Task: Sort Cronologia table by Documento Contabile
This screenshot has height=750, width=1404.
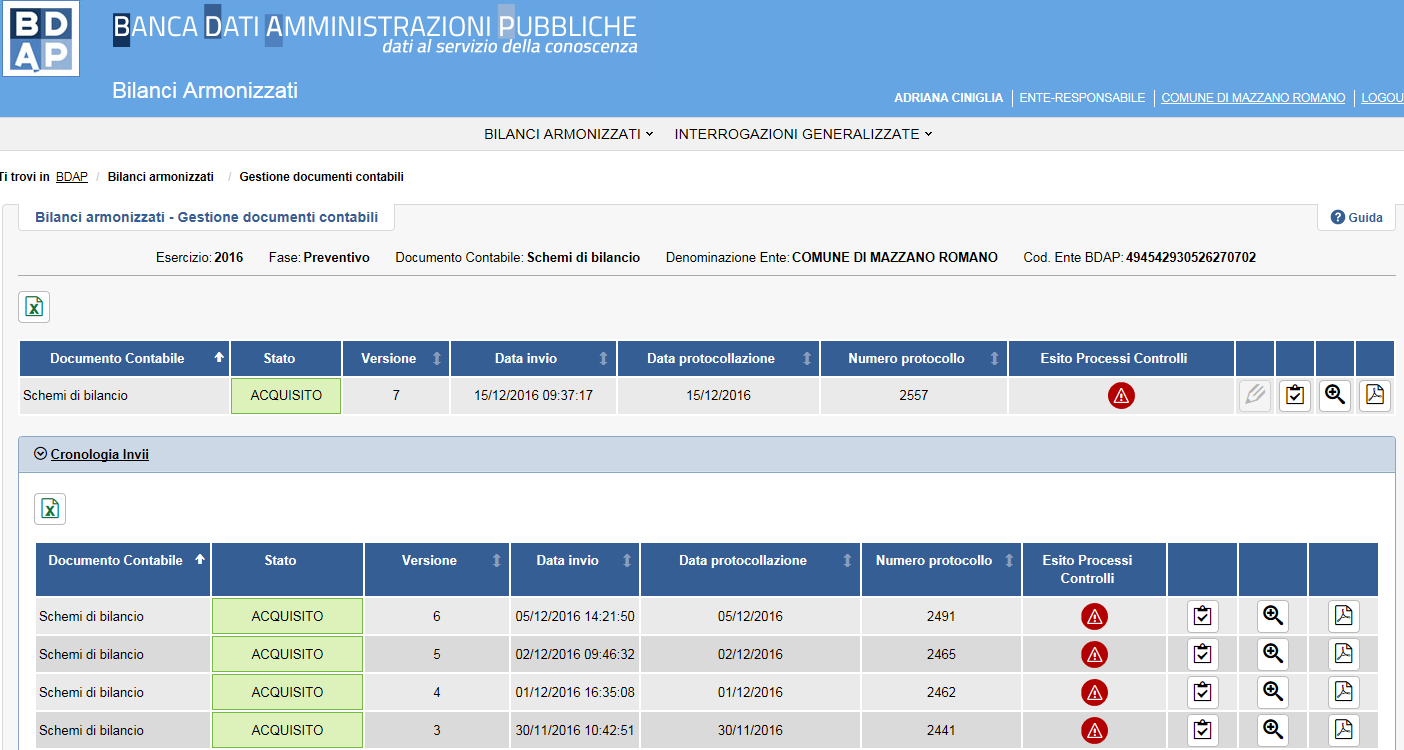Action: tap(123, 570)
